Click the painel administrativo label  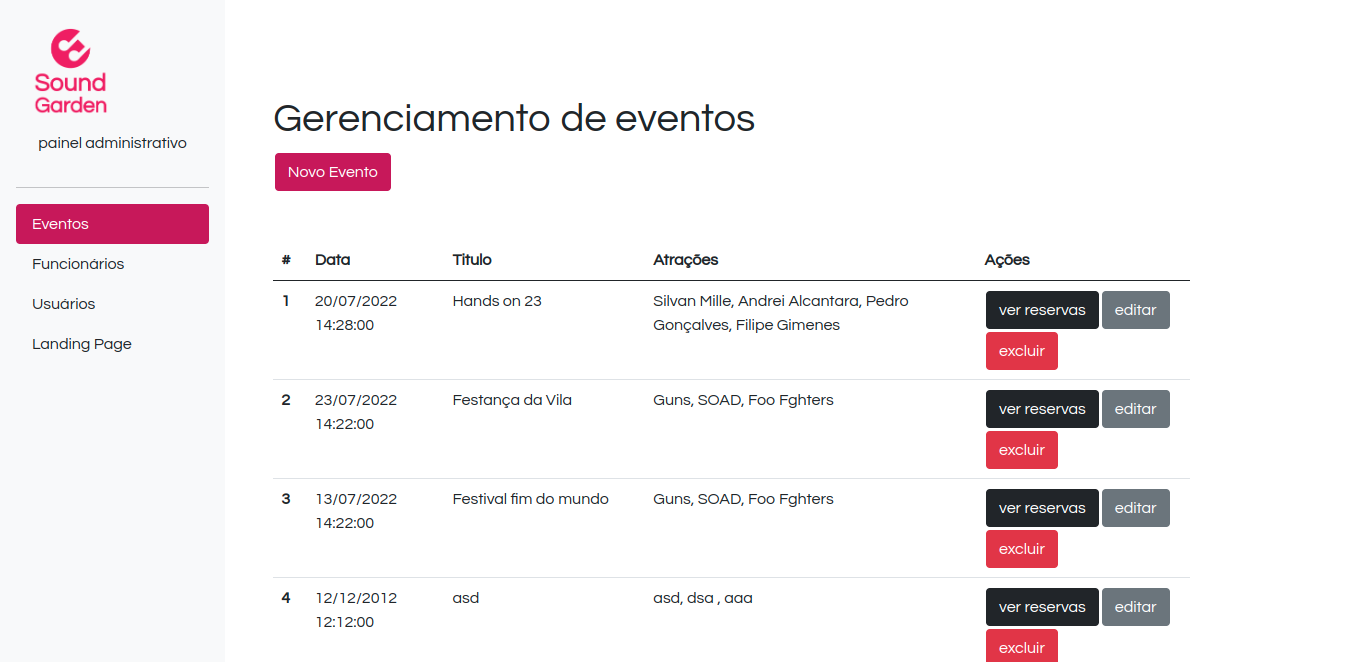(x=112, y=142)
